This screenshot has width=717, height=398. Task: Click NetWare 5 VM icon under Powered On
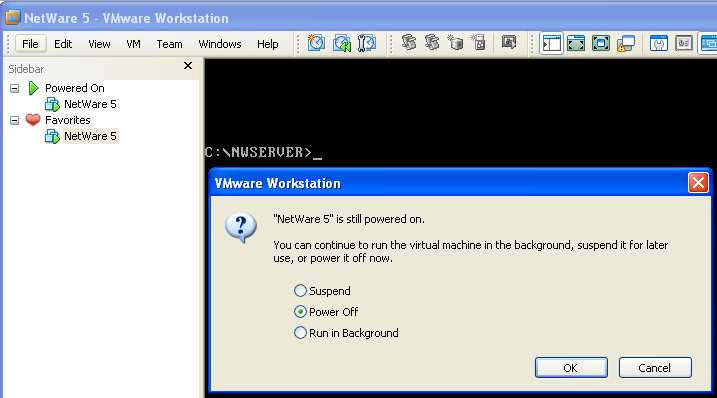click(x=52, y=104)
